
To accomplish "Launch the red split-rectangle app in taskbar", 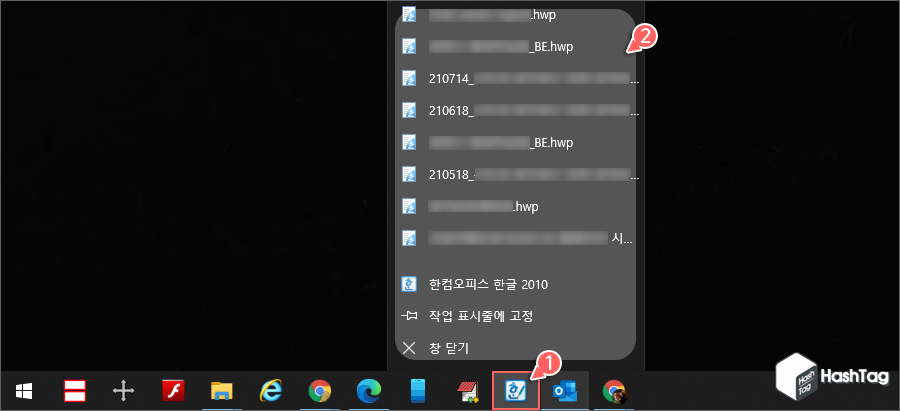I will click(74, 391).
